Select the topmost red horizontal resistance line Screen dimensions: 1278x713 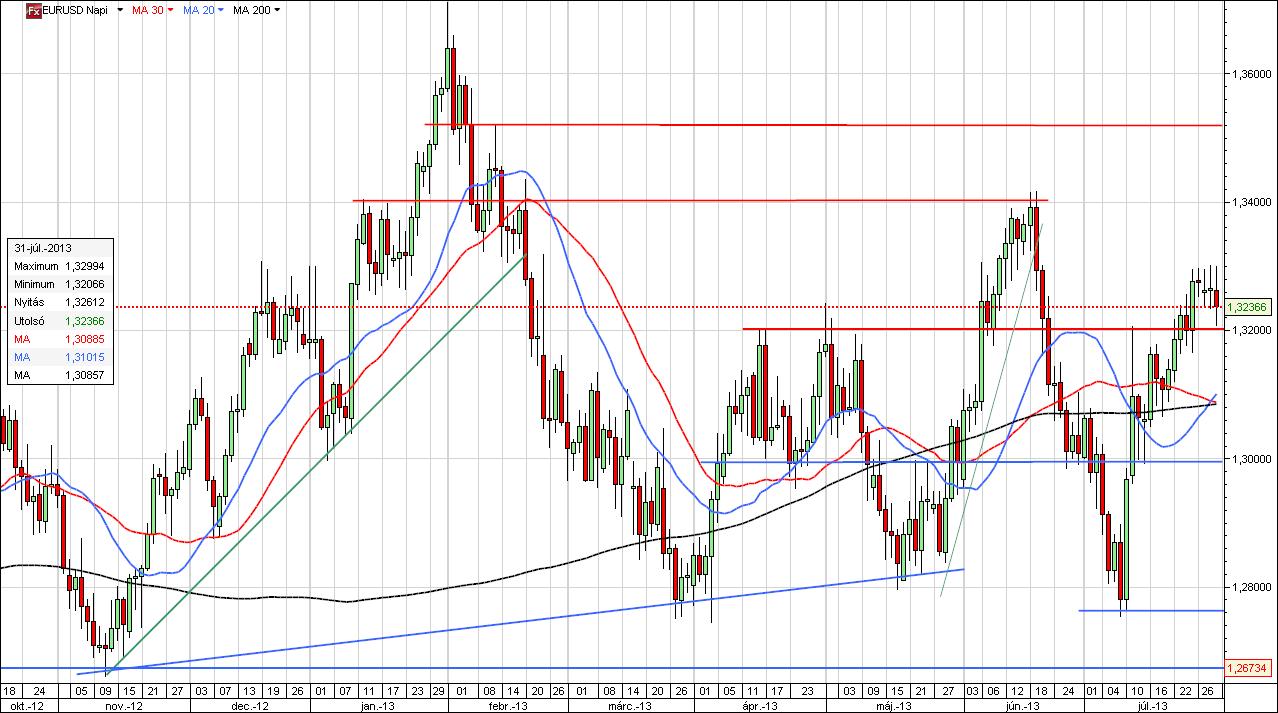tap(824, 125)
